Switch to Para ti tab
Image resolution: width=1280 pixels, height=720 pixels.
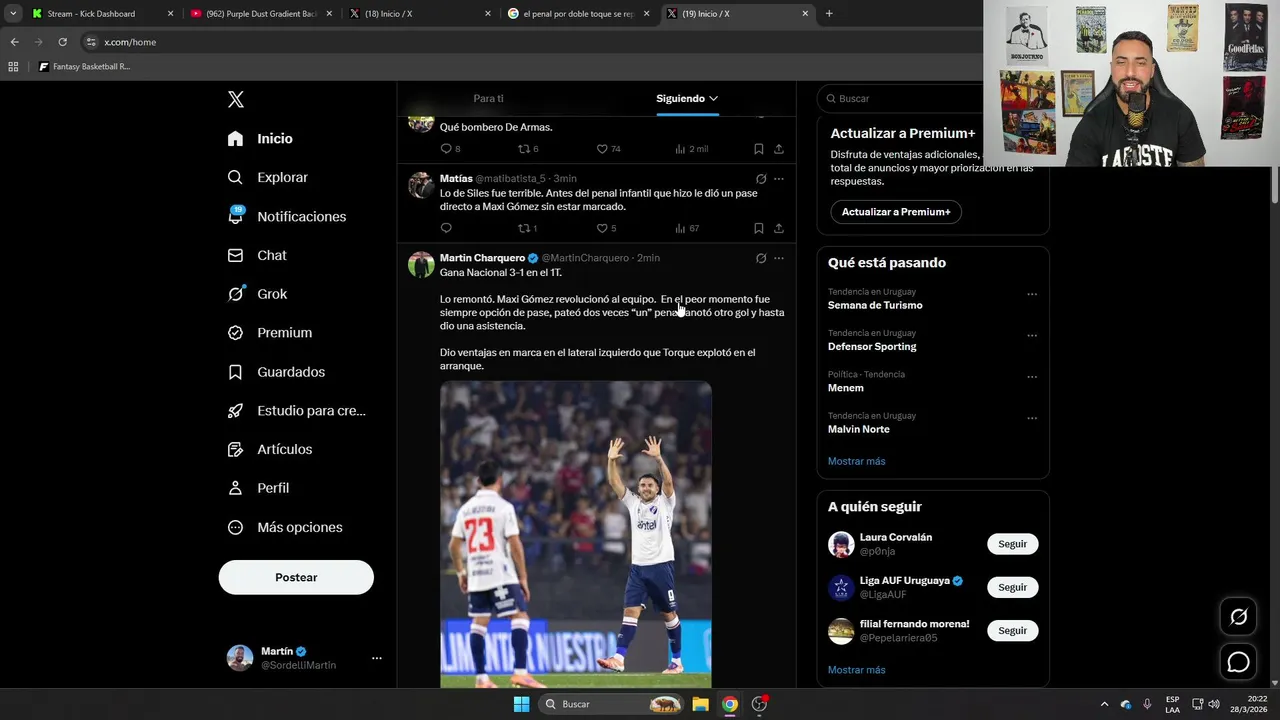tap(488, 98)
